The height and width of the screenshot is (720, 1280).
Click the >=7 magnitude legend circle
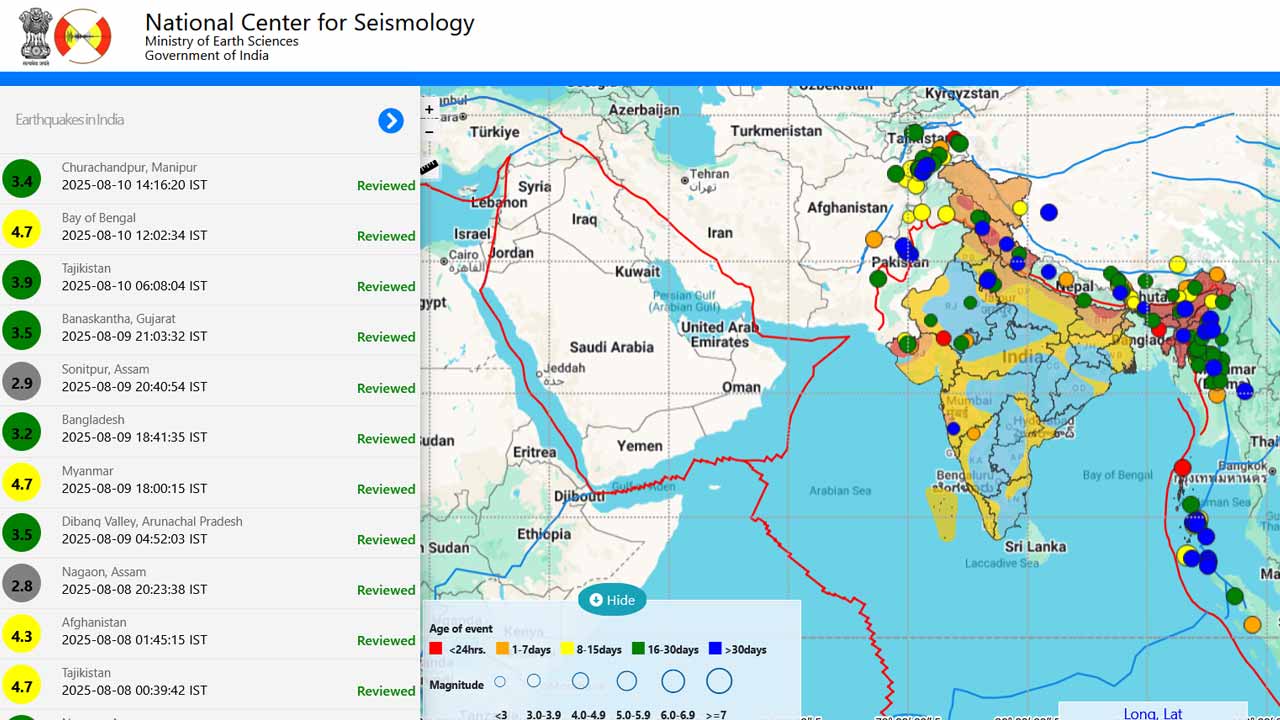pyautogui.click(x=719, y=682)
